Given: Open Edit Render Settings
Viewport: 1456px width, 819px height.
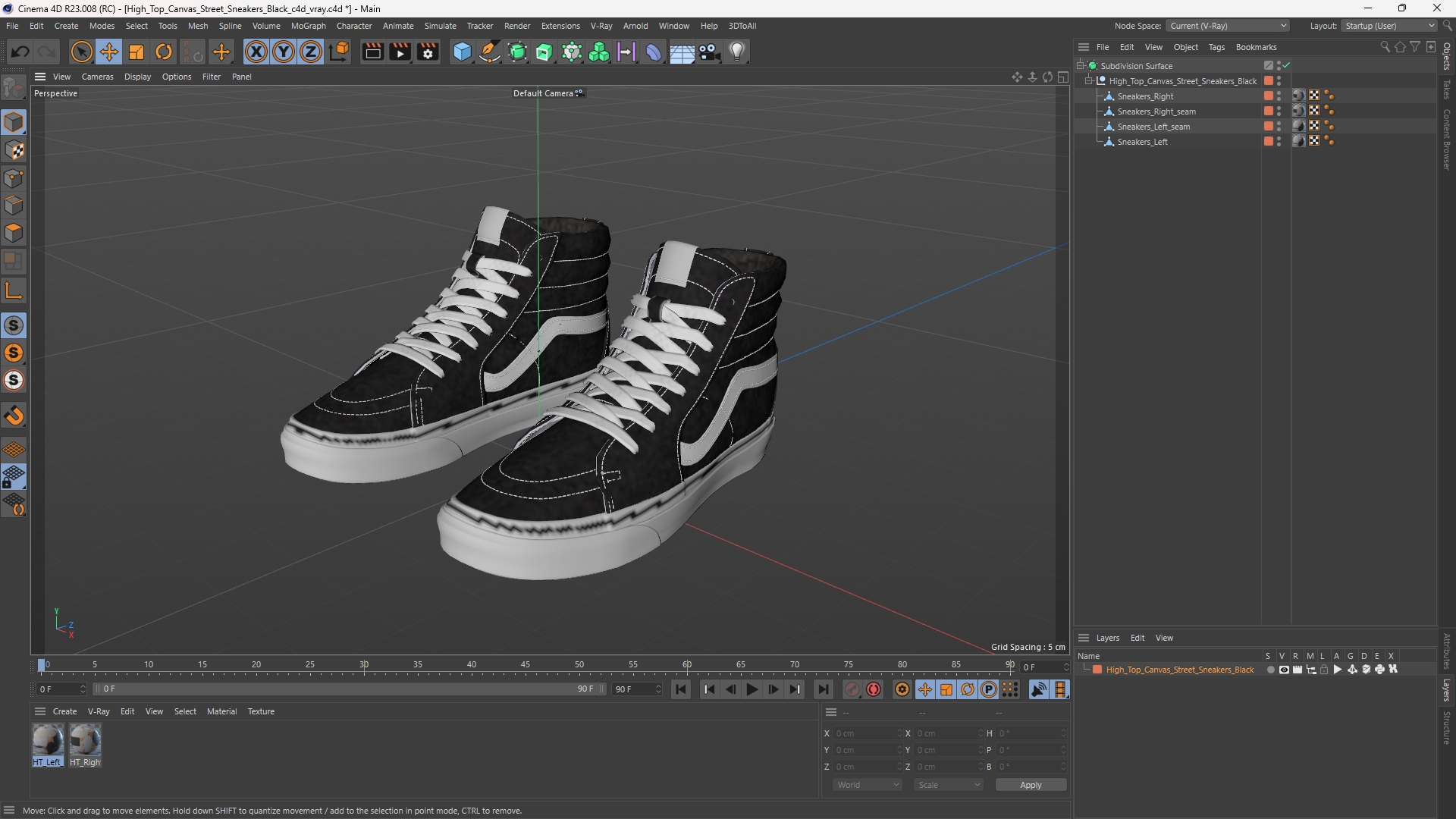Looking at the screenshot, I should tap(428, 52).
